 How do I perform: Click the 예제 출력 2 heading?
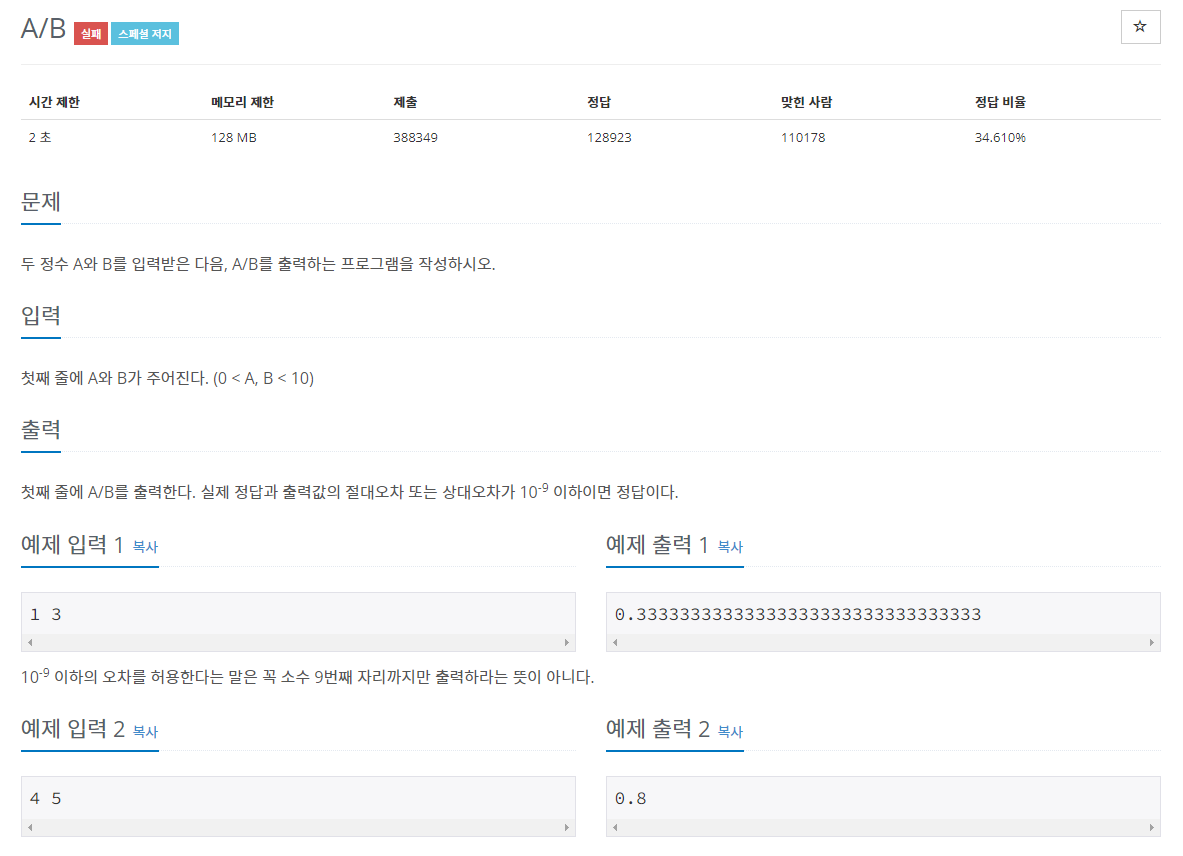(x=658, y=729)
